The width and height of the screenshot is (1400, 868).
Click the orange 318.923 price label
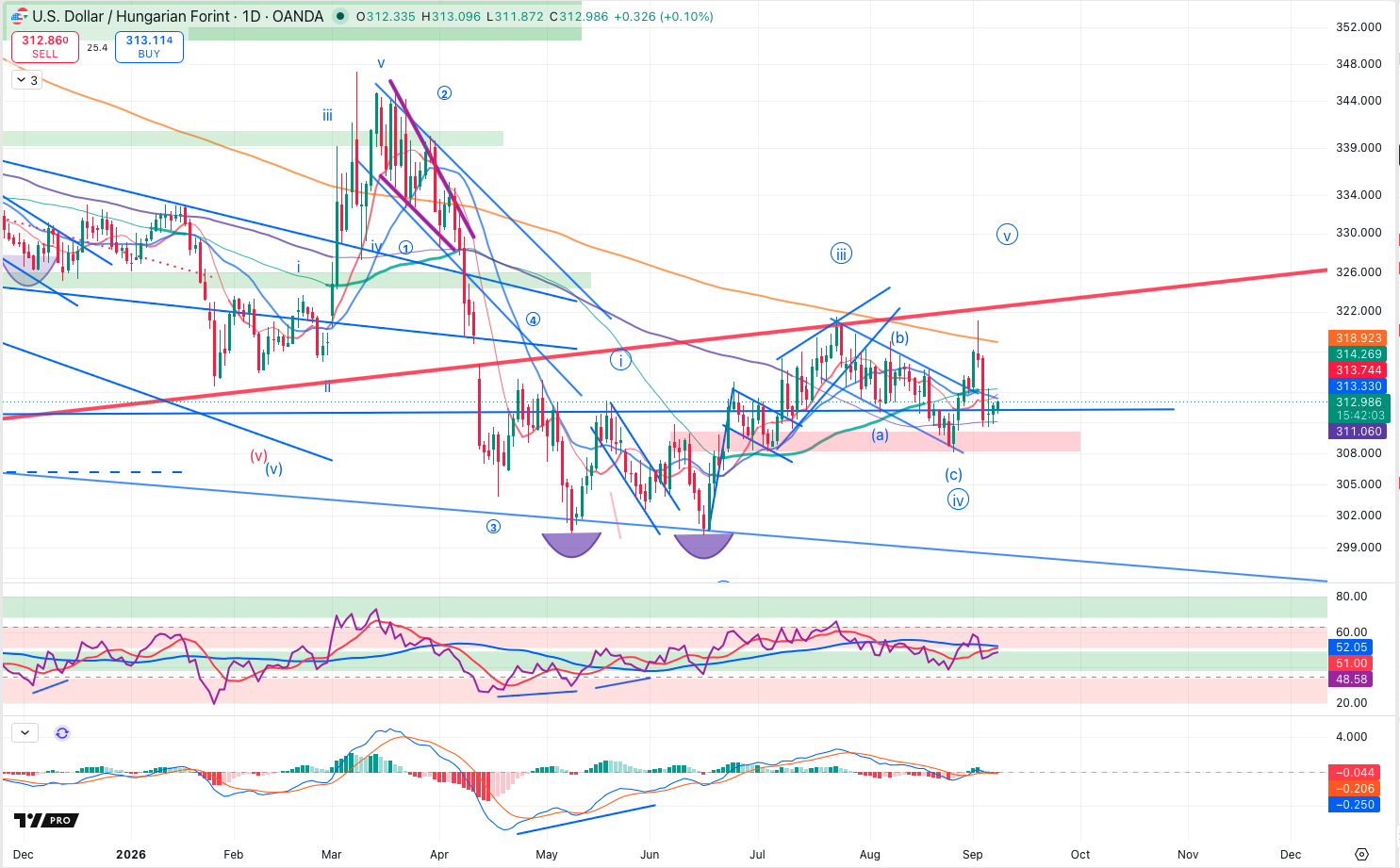[1359, 338]
